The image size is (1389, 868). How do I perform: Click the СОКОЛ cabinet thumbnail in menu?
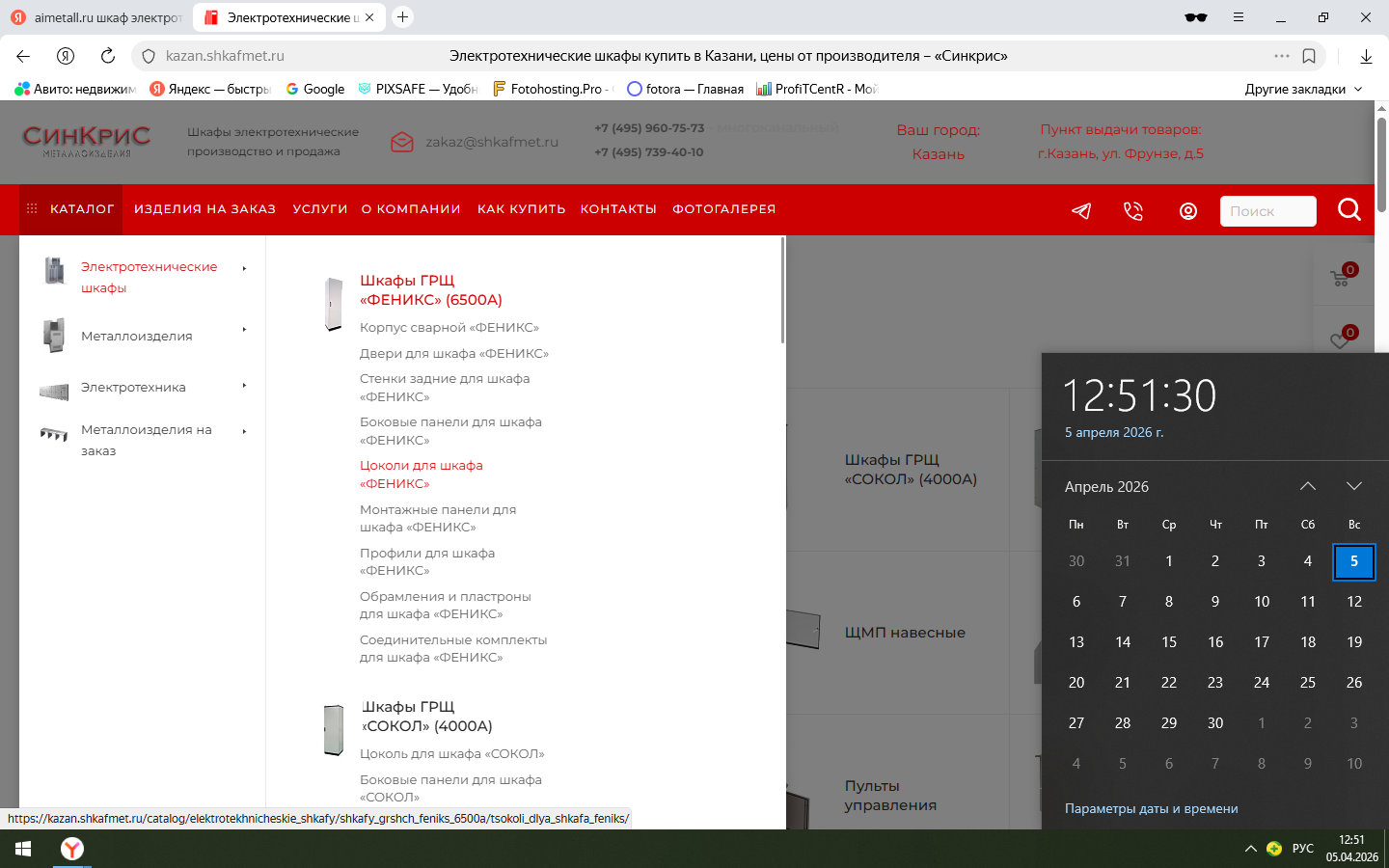pyautogui.click(x=334, y=730)
